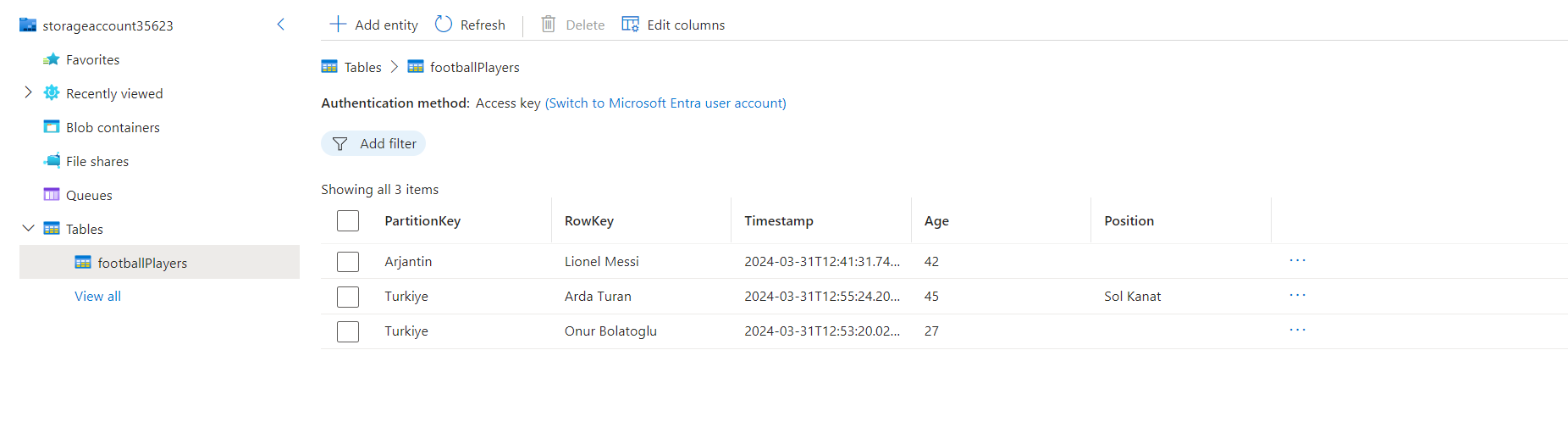This screenshot has height=428, width=1568.
Task: Click the Add entity plus icon
Action: 338,25
